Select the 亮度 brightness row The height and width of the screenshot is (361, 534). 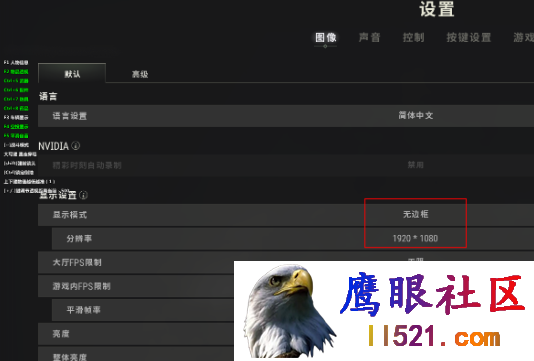pyautogui.click(x=136, y=333)
